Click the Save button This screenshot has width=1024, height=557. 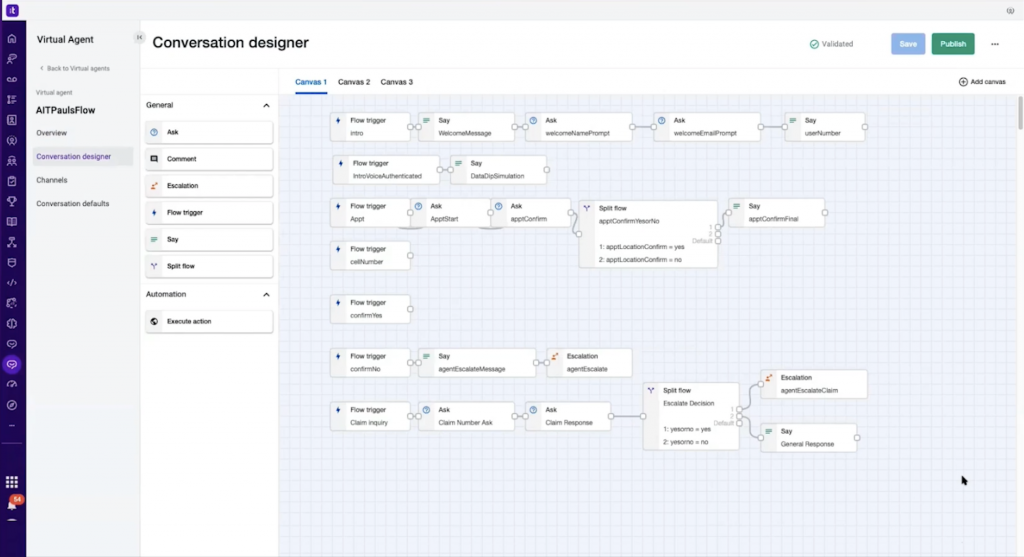[x=908, y=44]
